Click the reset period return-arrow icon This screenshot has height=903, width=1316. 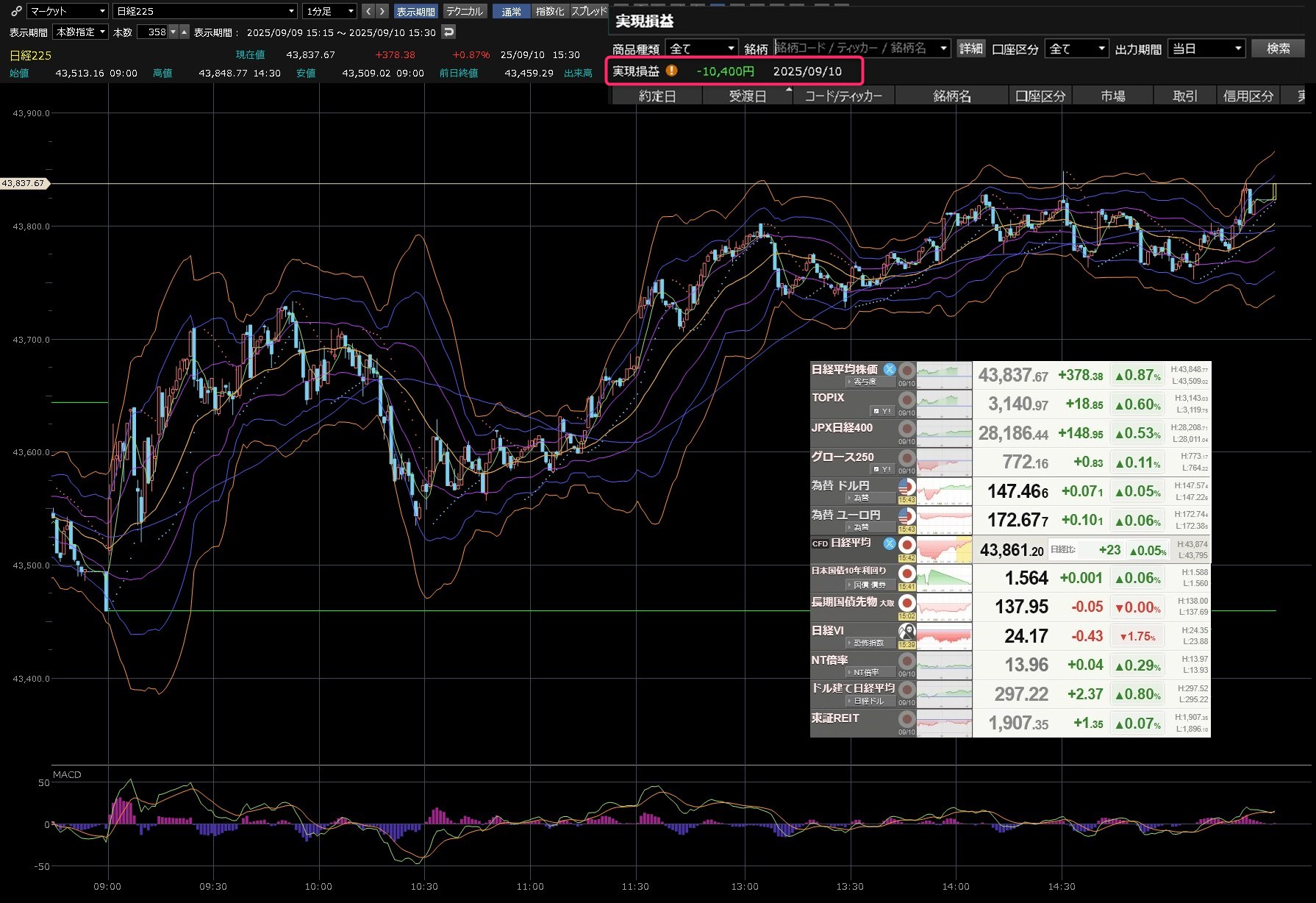coord(448,32)
